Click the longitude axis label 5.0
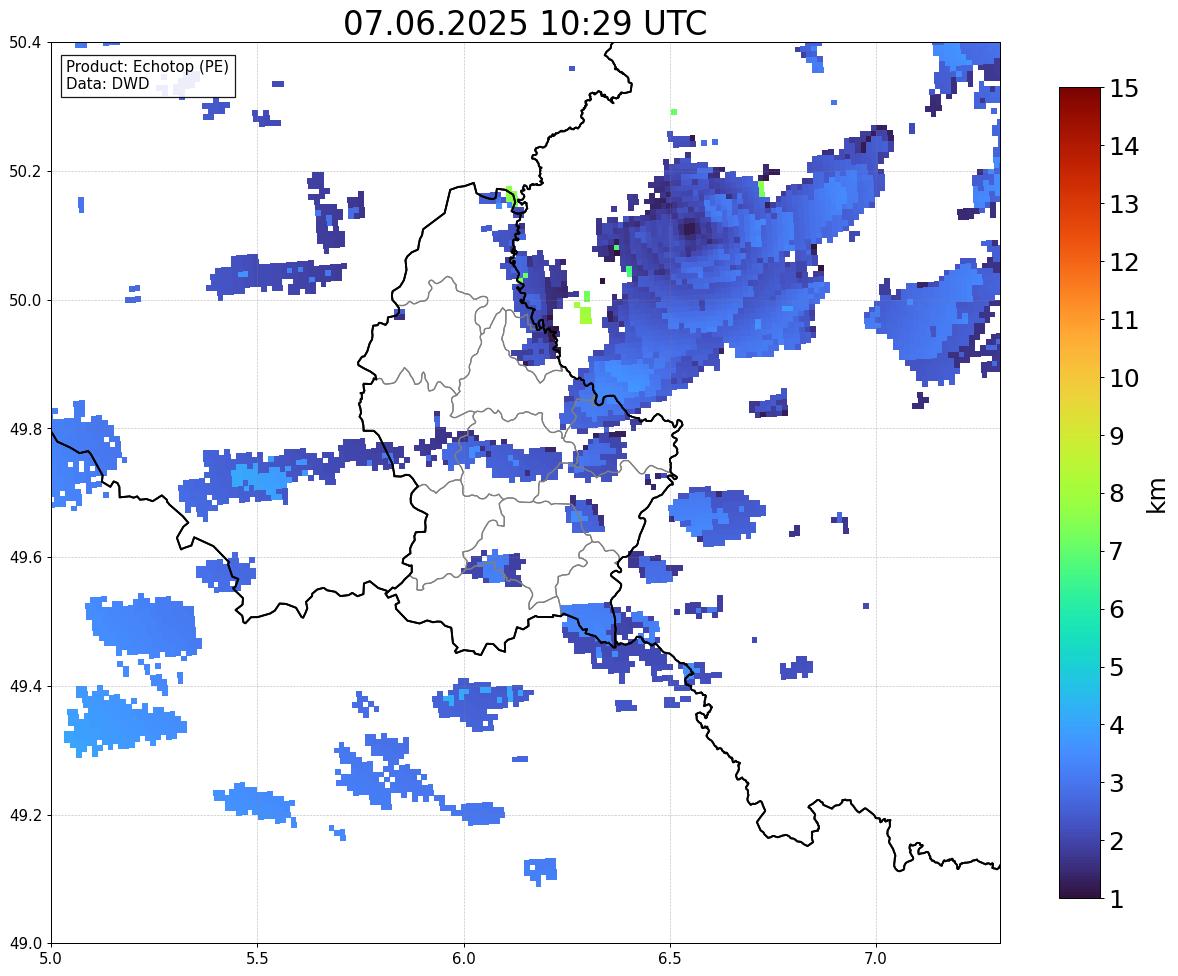 pyautogui.click(x=51, y=959)
